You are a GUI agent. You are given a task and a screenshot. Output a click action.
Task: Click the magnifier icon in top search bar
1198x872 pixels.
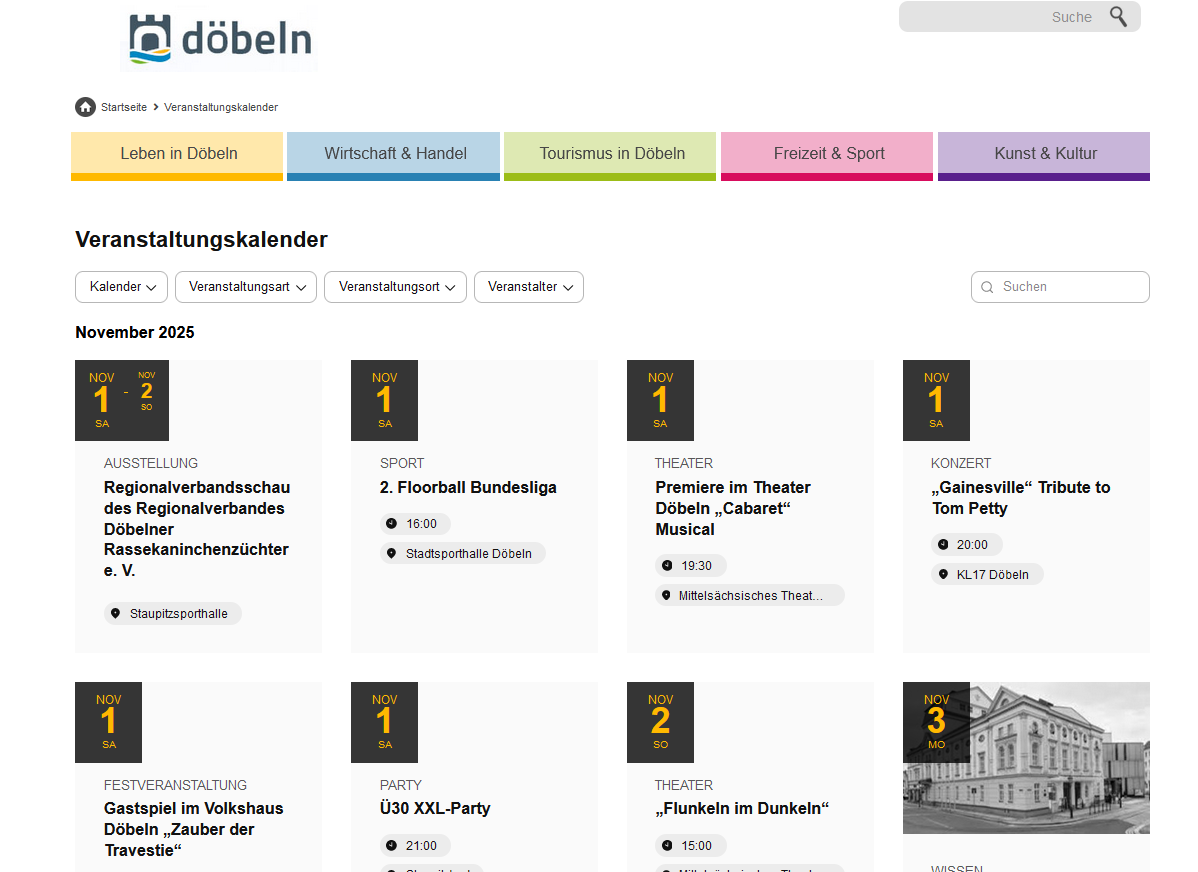click(1118, 17)
